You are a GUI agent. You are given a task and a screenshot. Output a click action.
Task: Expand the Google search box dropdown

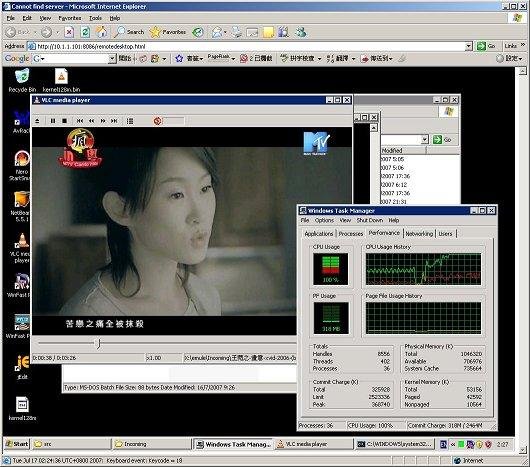click(x=112, y=59)
